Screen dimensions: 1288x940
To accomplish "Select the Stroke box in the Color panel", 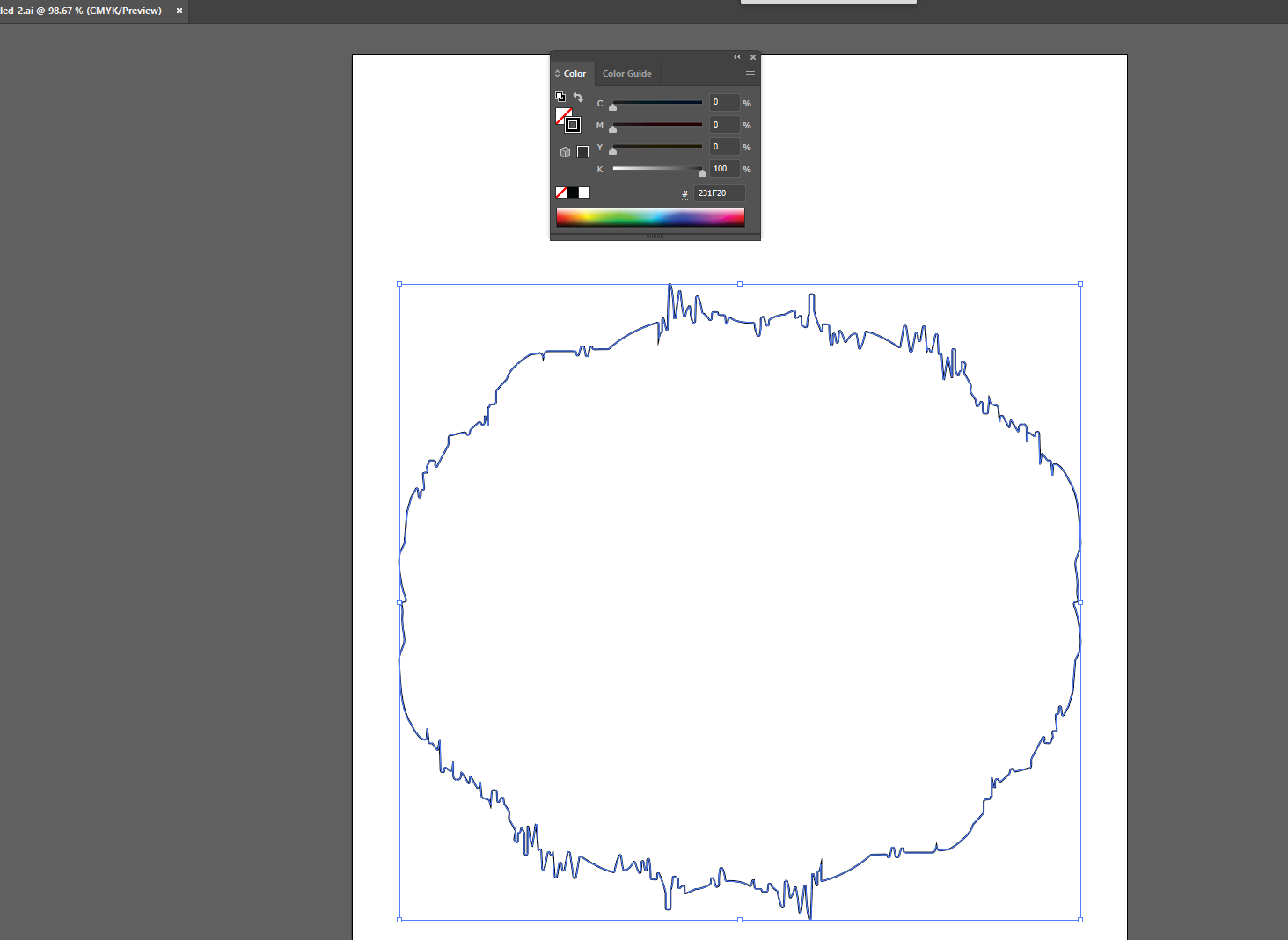I will 573,125.
